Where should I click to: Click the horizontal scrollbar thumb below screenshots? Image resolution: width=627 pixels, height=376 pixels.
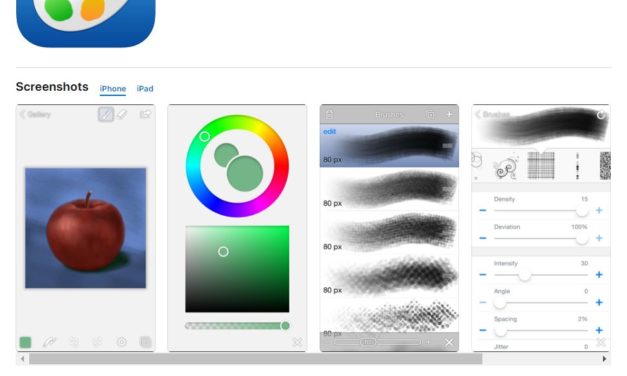[256, 359]
